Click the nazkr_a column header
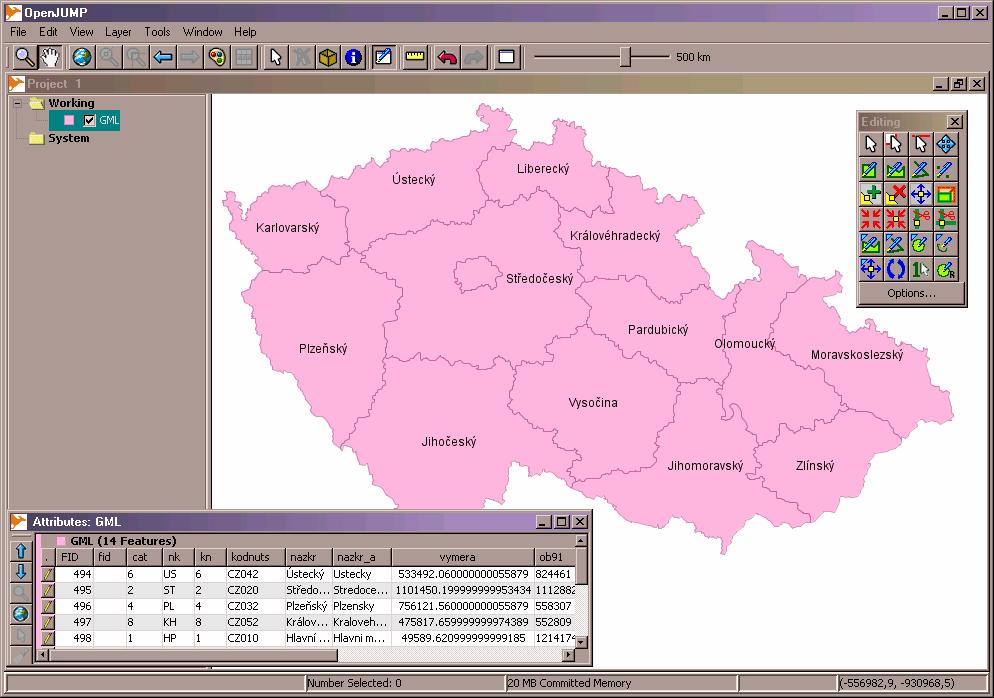Image resolution: width=994 pixels, height=698 pixels. coord(361,557)
